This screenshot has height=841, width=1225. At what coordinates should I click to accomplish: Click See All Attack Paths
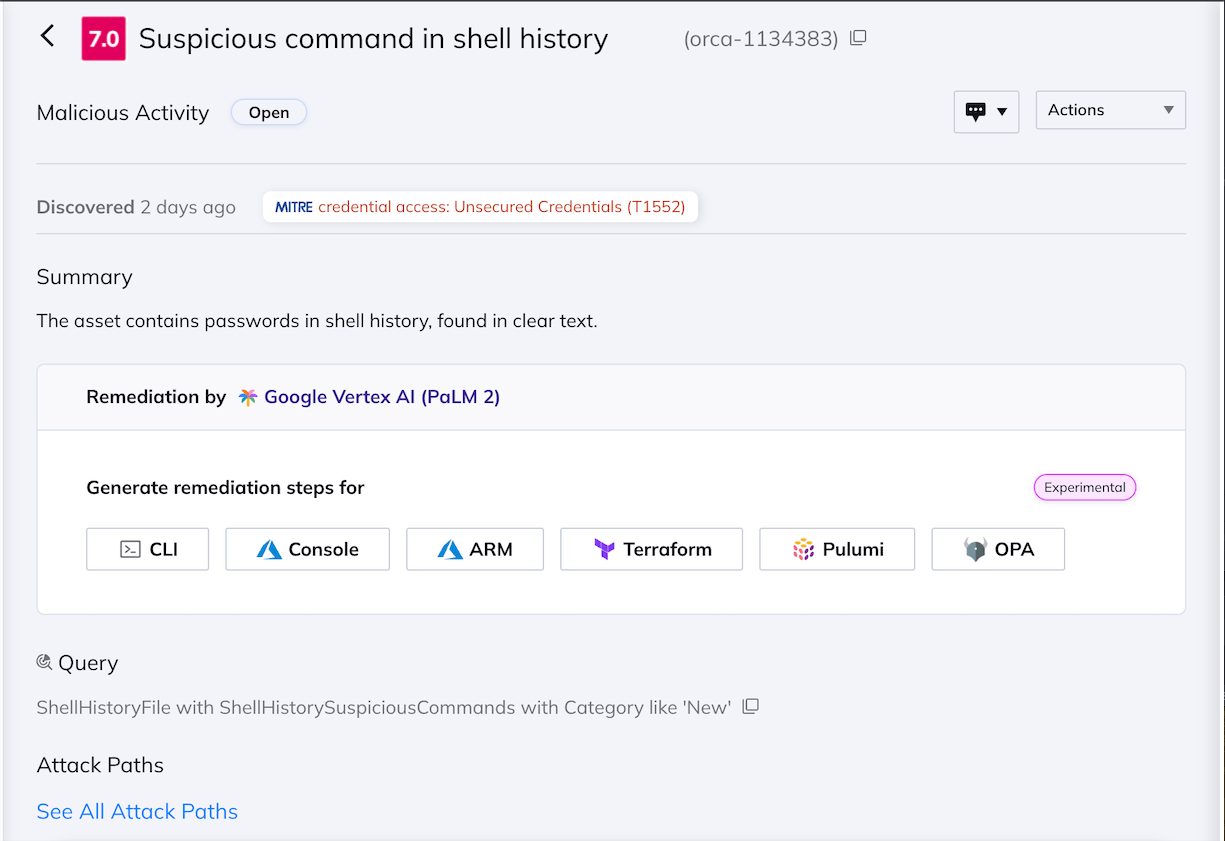coord(137,811)
